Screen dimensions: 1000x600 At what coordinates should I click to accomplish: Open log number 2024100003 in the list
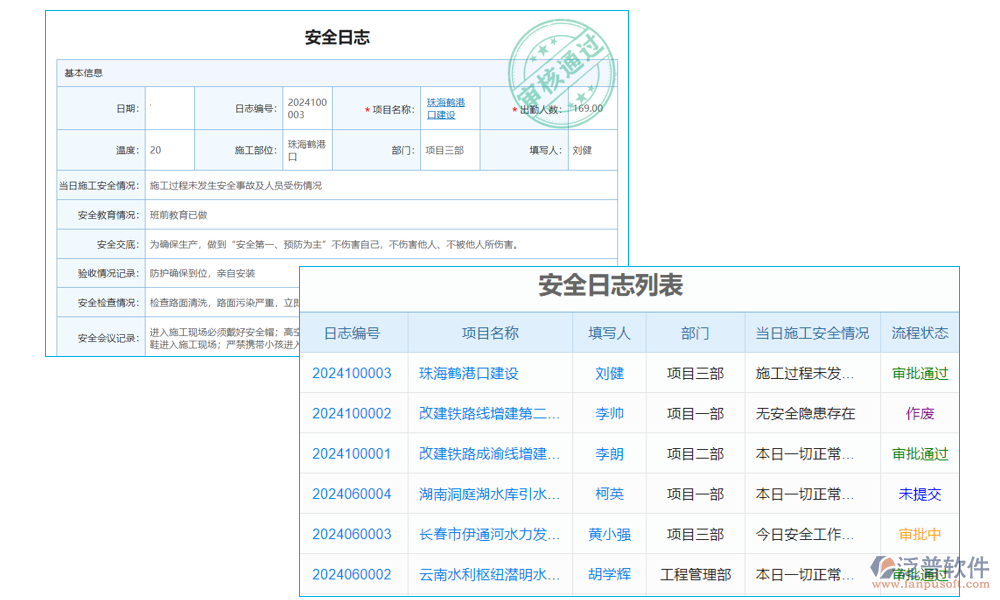(353, 372)
